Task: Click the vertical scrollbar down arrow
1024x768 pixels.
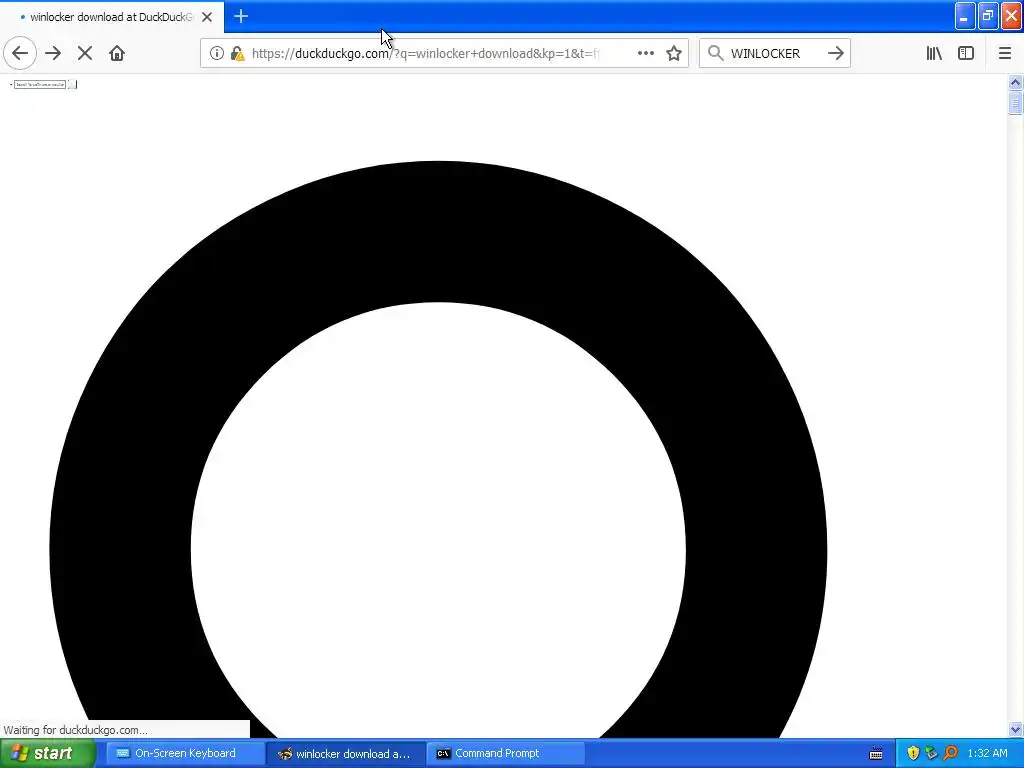Action: coord(1015,729)
